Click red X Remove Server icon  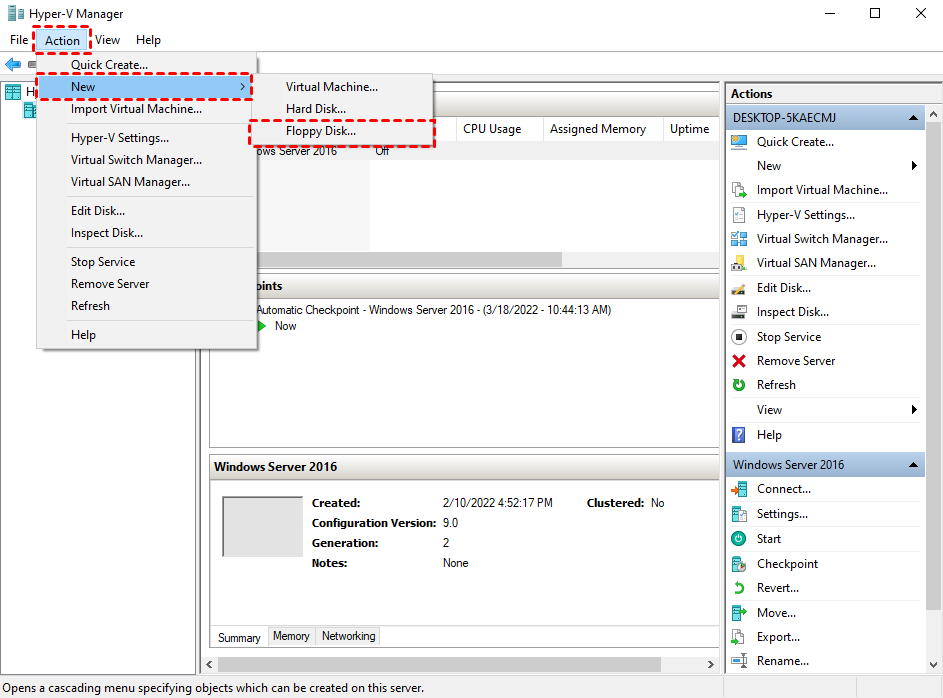point(739,361)
